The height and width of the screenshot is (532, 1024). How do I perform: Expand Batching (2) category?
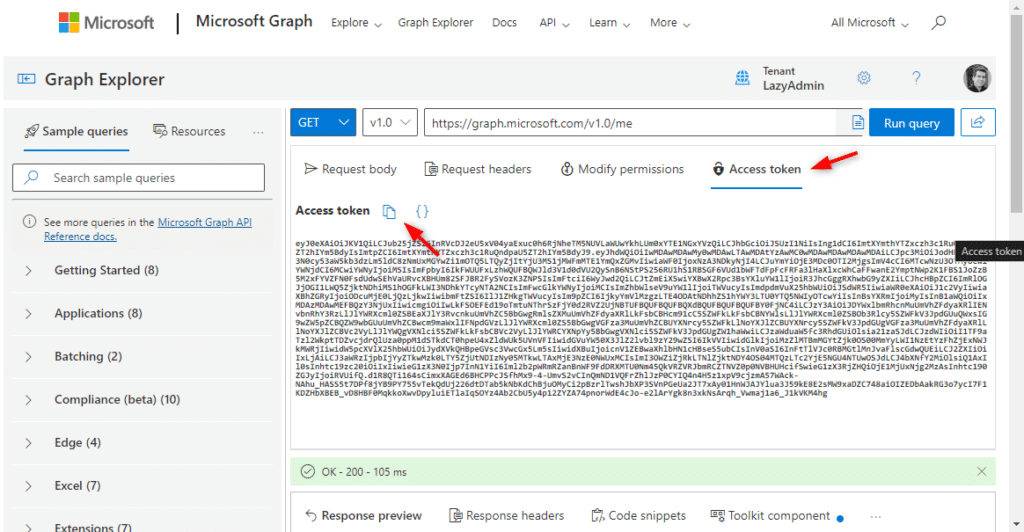click(142, 356)
